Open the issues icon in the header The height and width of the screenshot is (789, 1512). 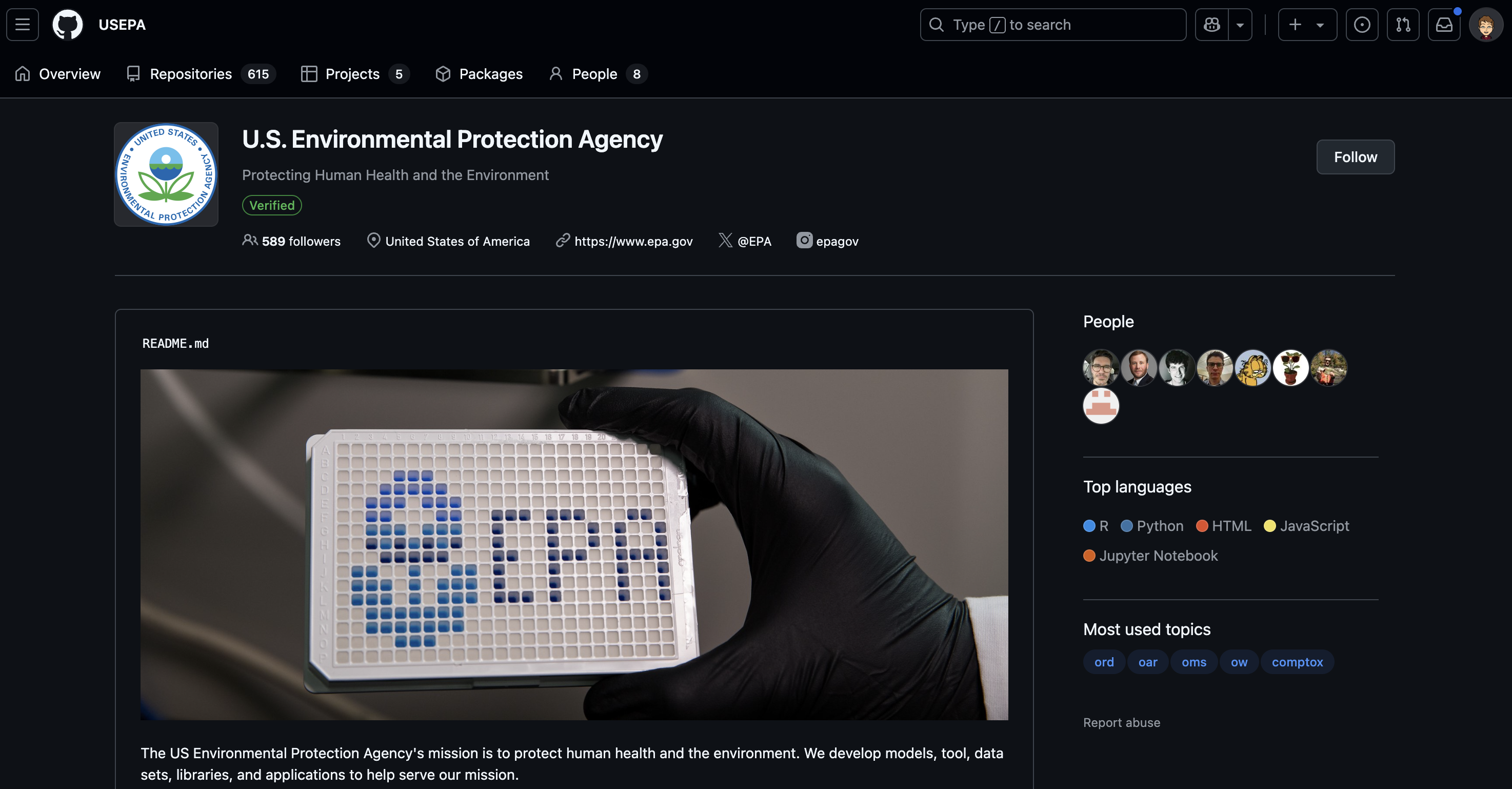(1362, 25)
